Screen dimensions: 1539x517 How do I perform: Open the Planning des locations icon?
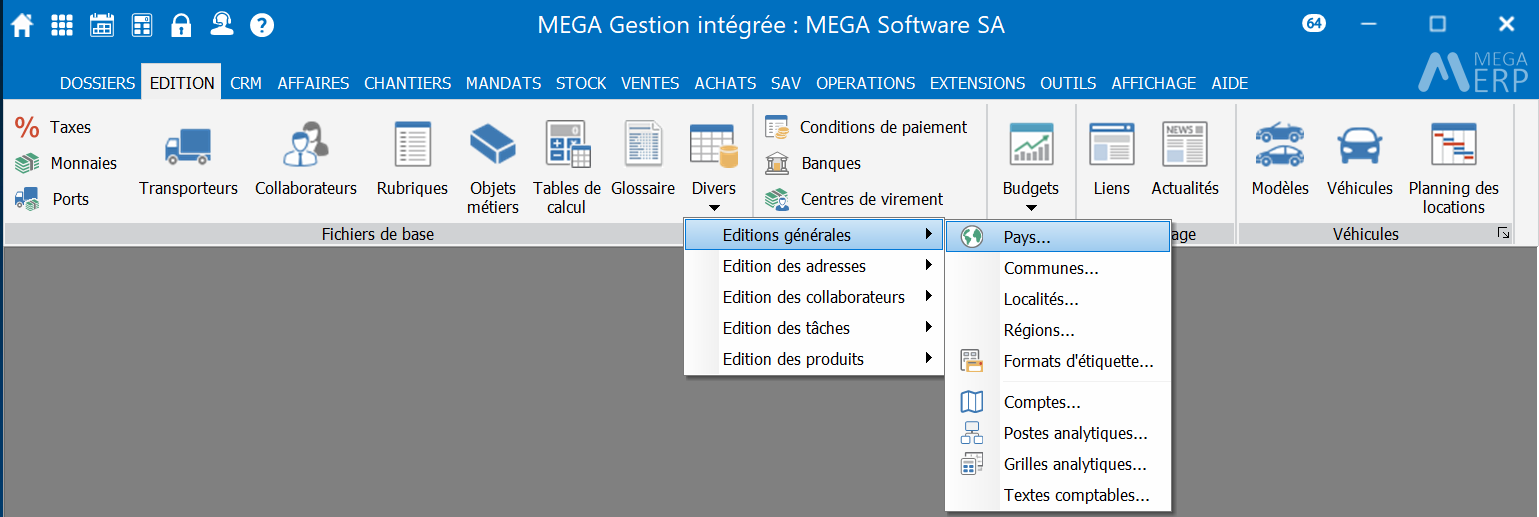1453,147
